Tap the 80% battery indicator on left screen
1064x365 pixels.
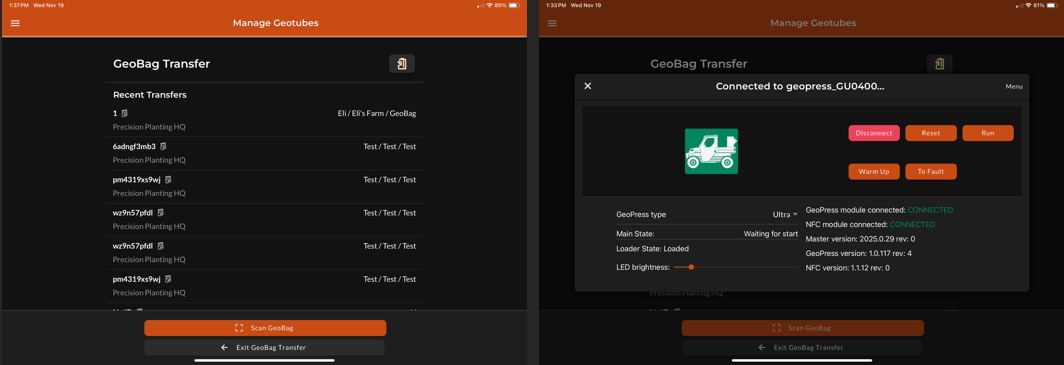508,5
